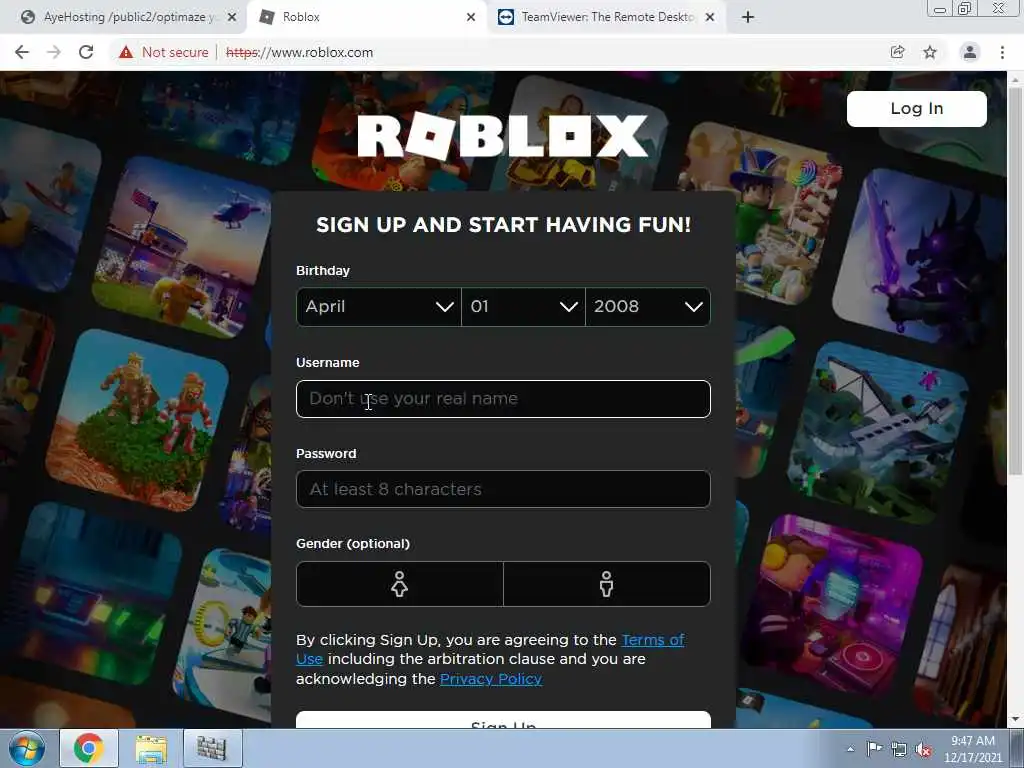Open the Windows Start menu

tap(26, 748)
